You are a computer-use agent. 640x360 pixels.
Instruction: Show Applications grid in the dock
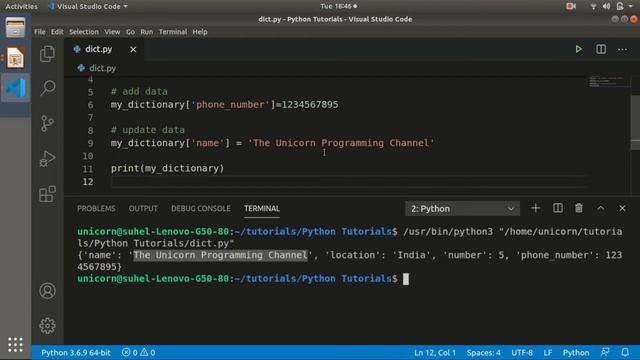coord(15,345)
